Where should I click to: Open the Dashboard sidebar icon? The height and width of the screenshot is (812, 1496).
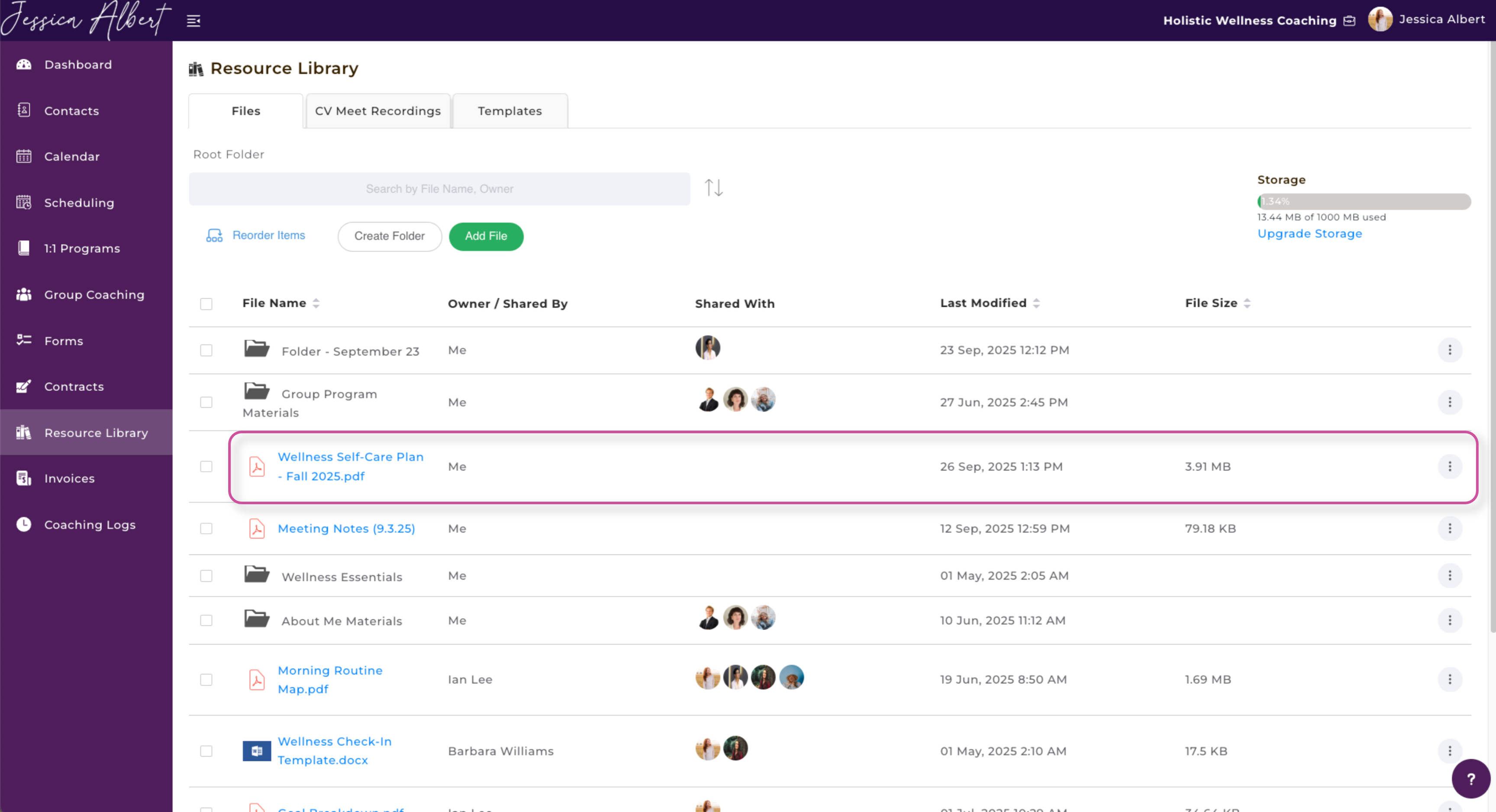(x=24, y=64)
